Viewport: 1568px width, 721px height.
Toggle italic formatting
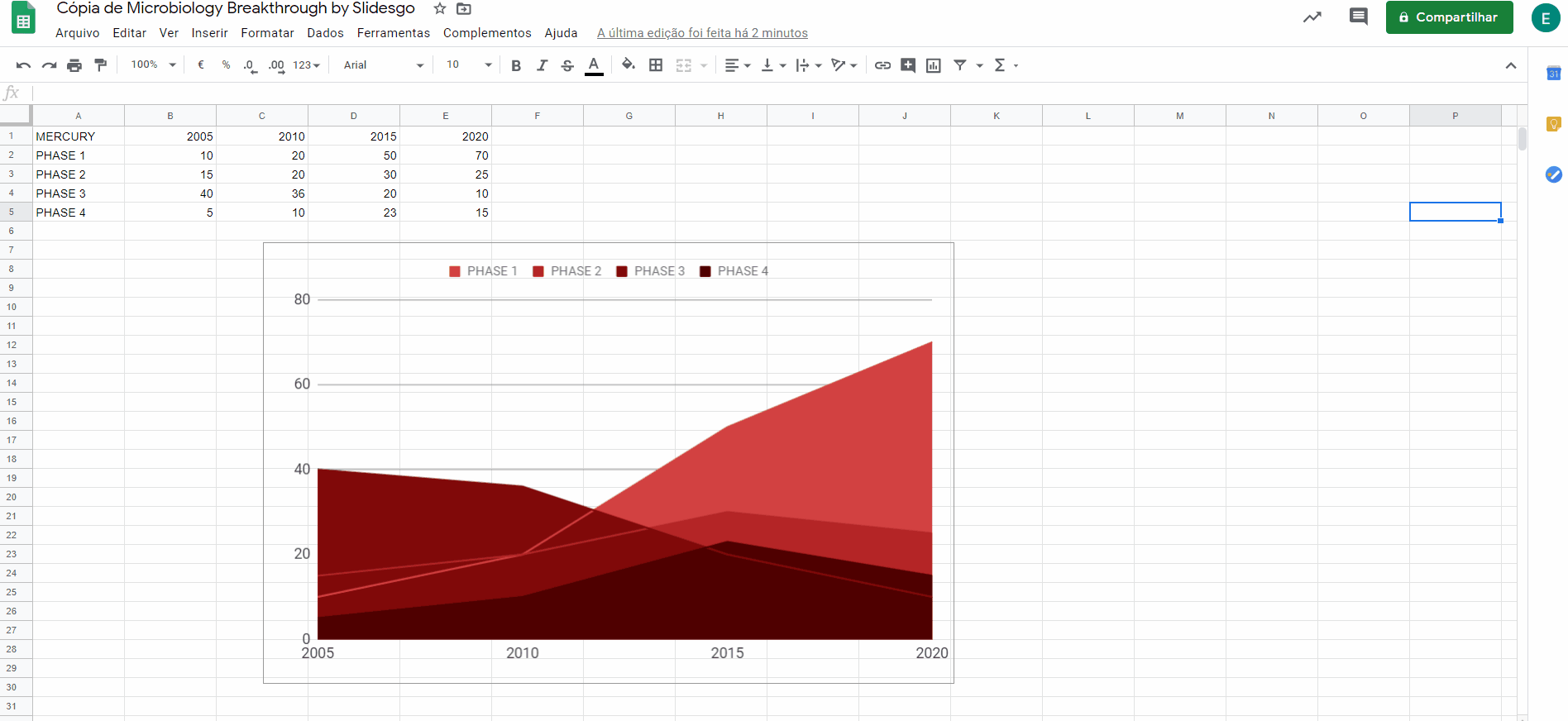[542, 65]
